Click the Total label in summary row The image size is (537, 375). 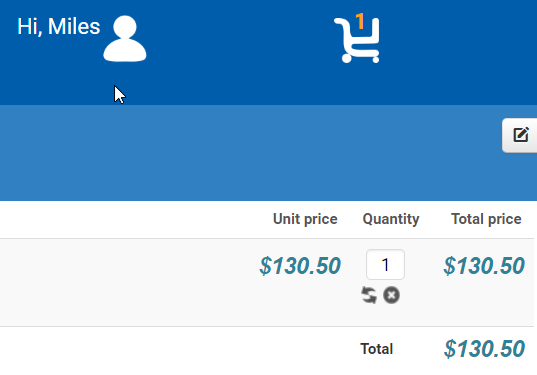[376, 349]
